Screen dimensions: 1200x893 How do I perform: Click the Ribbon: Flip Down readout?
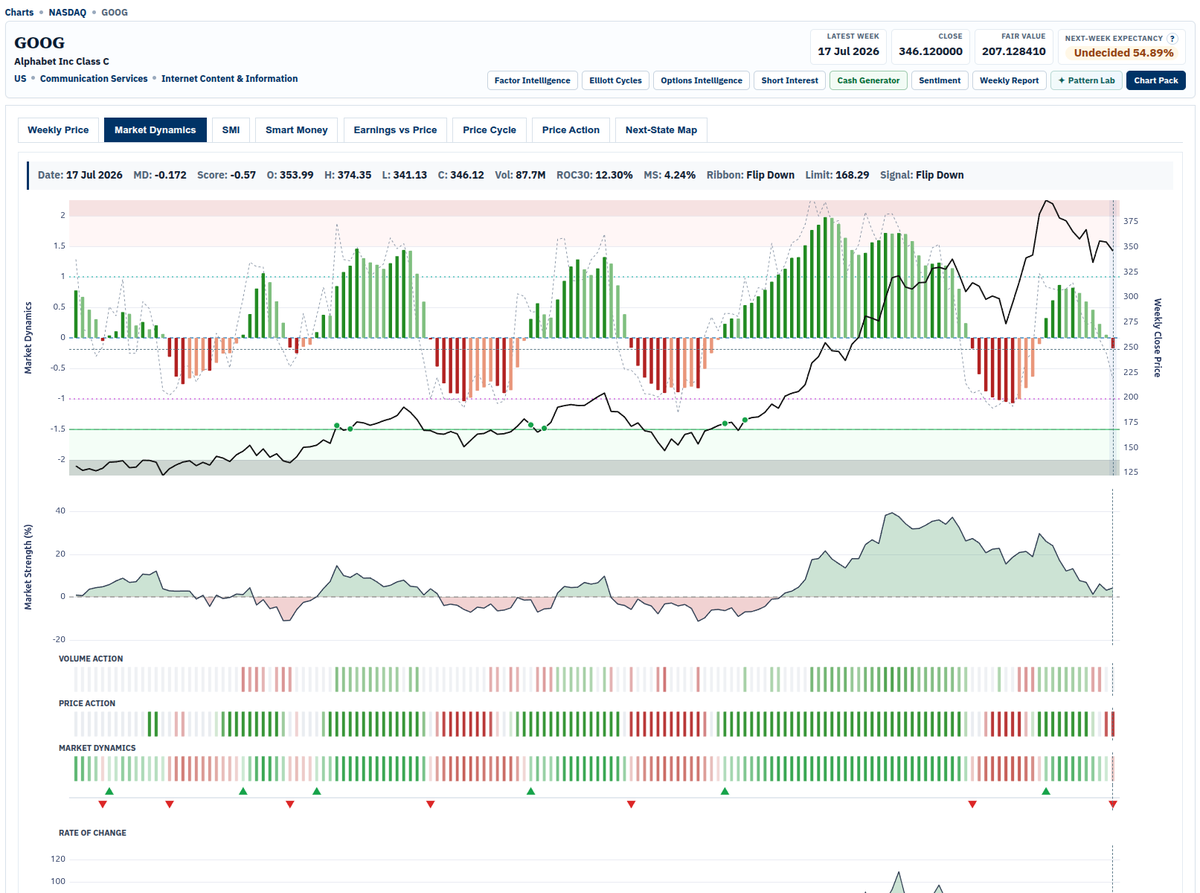tap(750, 175)
